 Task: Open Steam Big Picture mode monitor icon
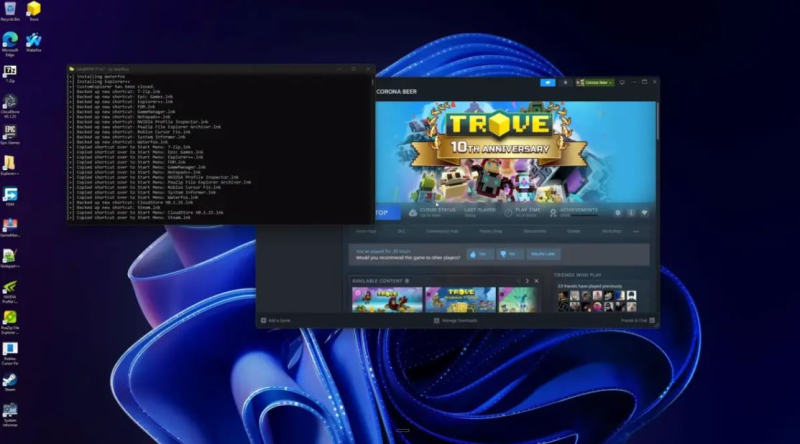(622, 82)
